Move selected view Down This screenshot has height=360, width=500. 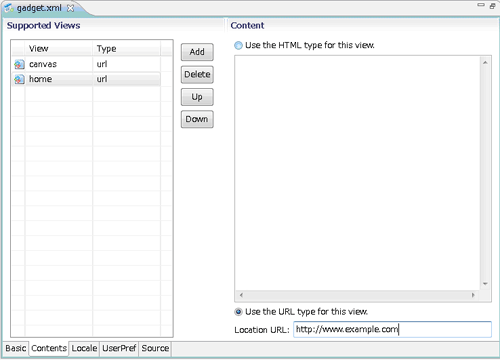coord(197,119)
